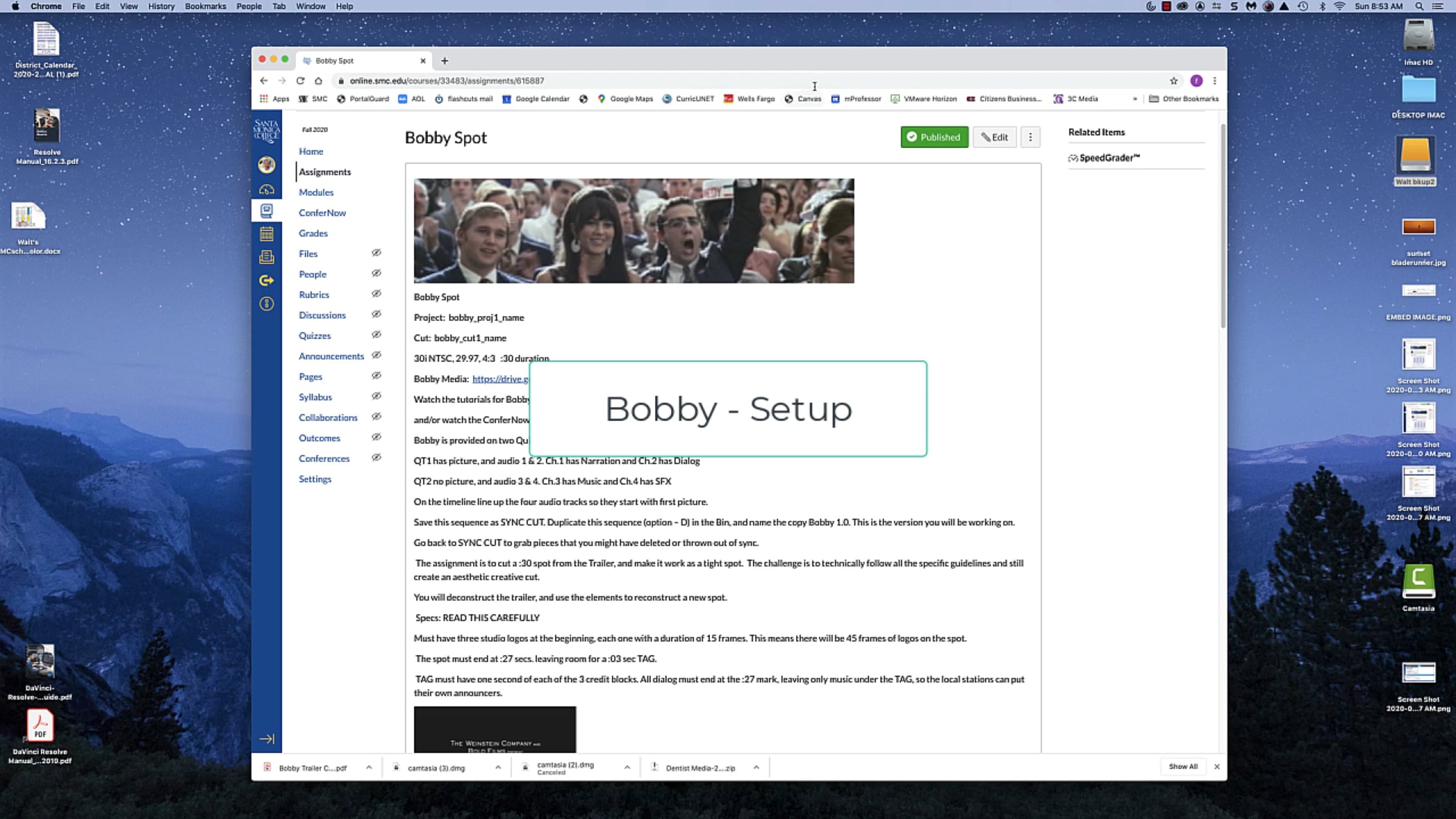The width and height of the screenshot is (1456, 819).
Task: Open assignment more options kebab menu
Action: click(x=1030, y=137)
